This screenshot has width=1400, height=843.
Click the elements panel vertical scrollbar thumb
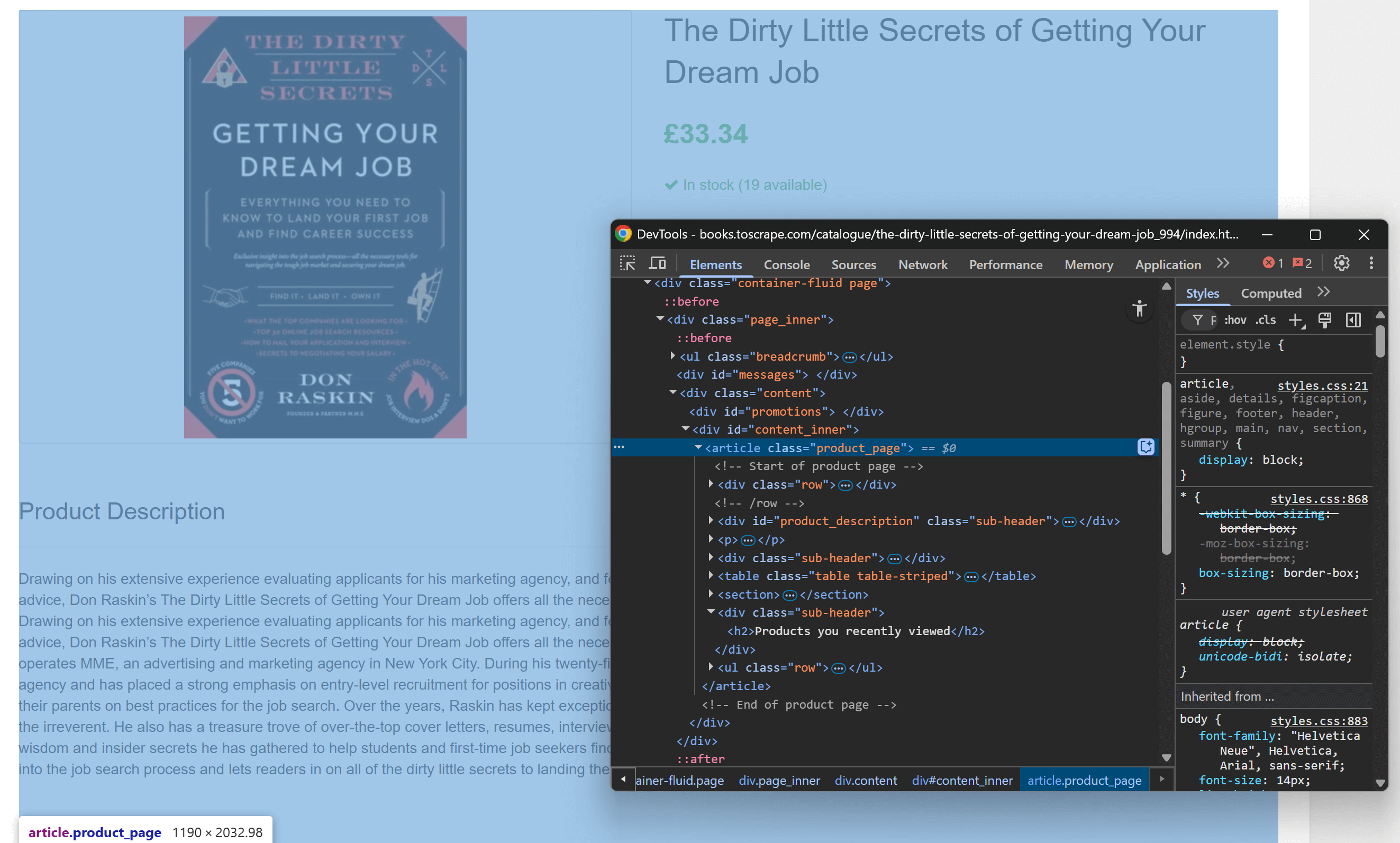click(x=1166, y=468)
